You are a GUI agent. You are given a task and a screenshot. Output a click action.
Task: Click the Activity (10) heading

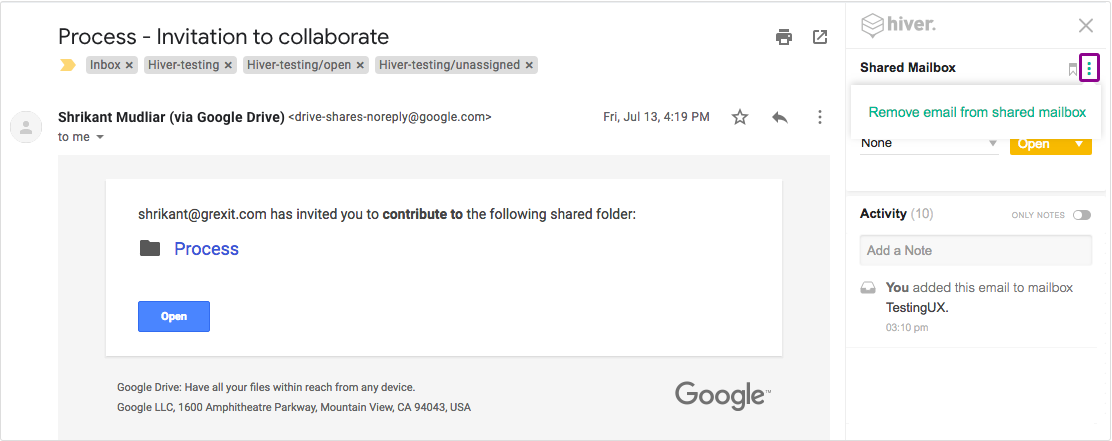coord(896,213)
